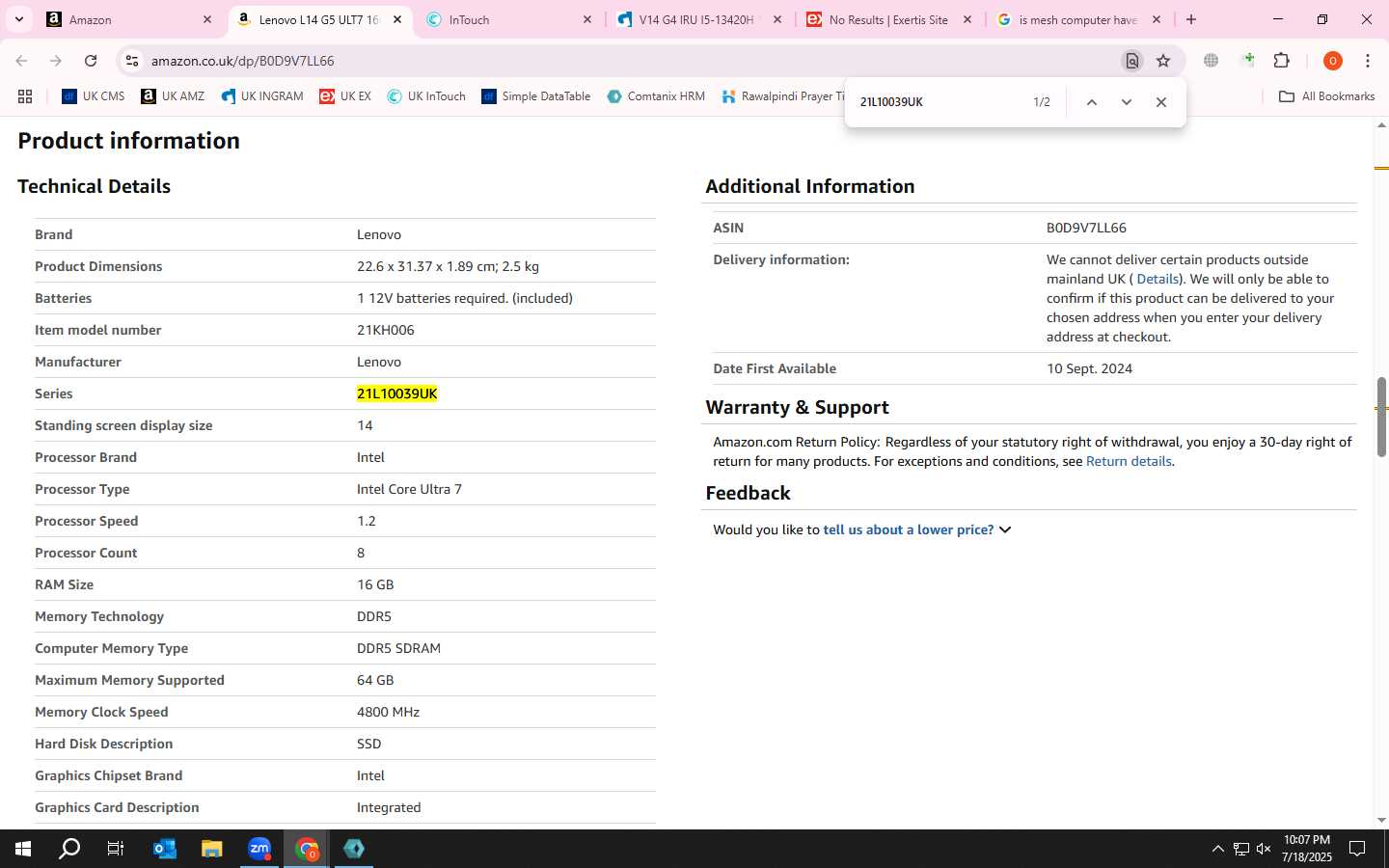The image size is (1389, 868).
Task: Go to next find result
Action: tap(1126, 102)
